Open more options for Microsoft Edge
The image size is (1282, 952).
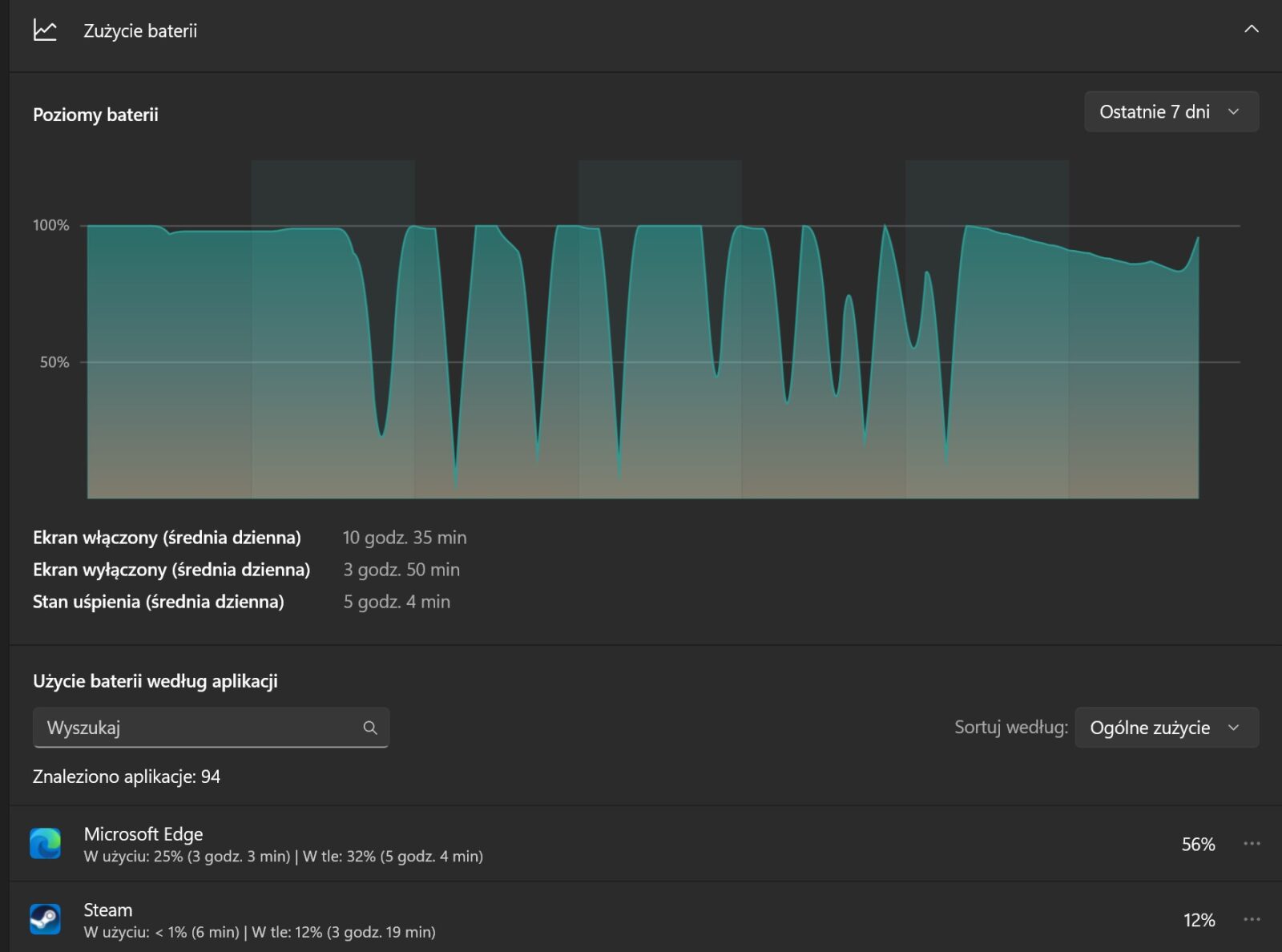point(1252,844)
